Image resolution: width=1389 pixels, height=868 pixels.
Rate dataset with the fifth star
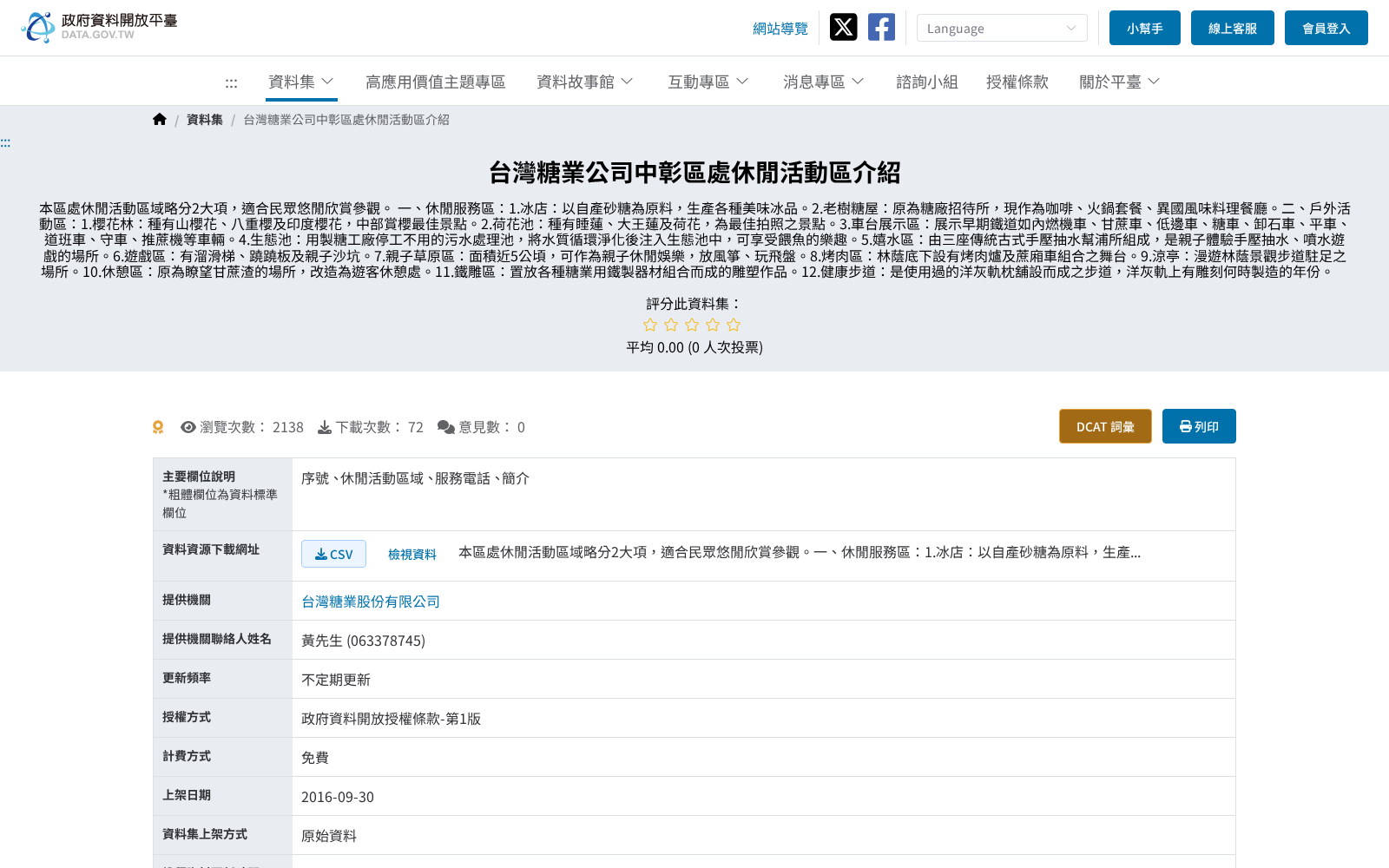point(734,325)
